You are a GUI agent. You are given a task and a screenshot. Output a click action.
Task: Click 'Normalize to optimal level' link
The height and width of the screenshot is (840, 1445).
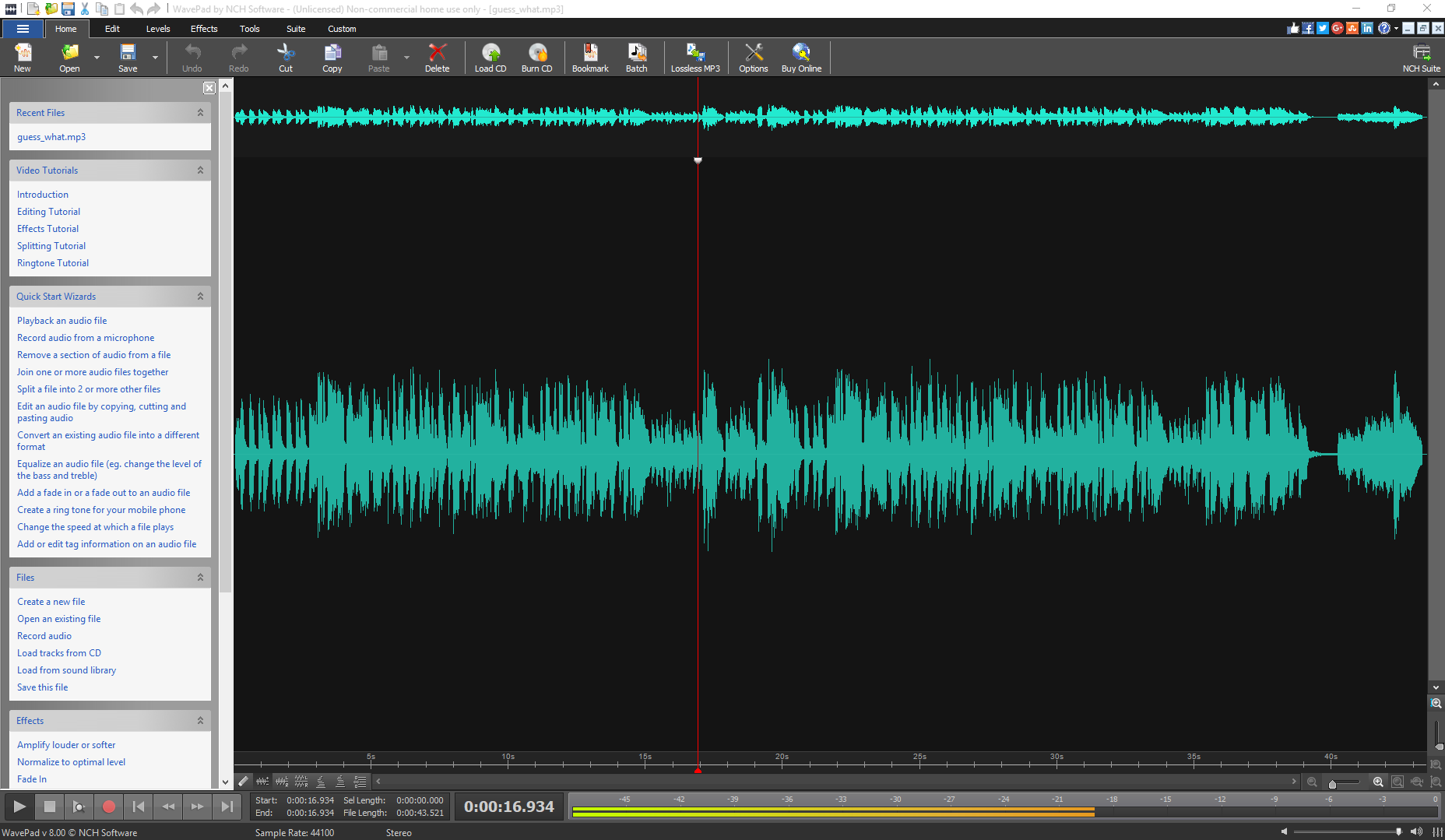pos(71,762)
